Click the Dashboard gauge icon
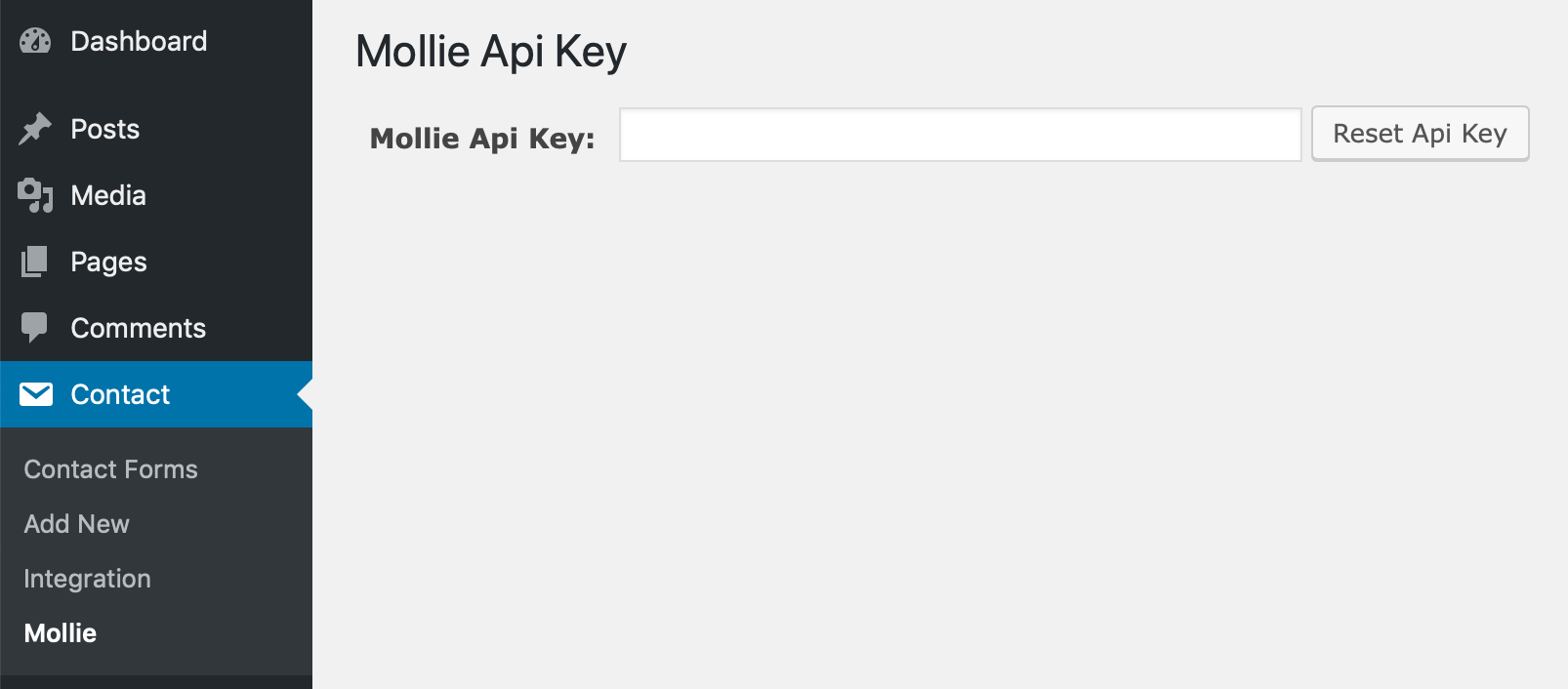Screen dimensions: 1568x689 (x=35, y=41)
